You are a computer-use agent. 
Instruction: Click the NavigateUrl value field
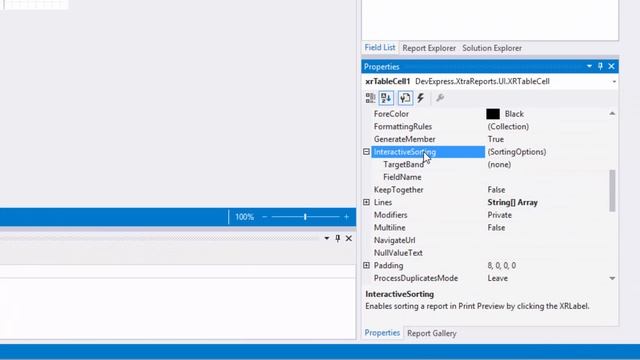click(x=547, y=240)
